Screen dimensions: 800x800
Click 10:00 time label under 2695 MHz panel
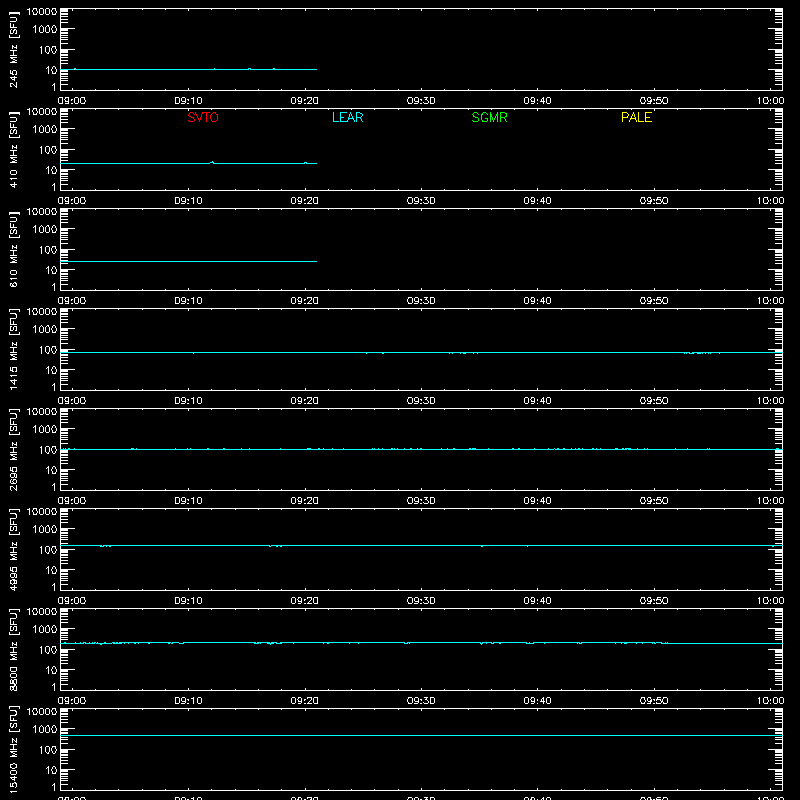[x=770, y=501]
